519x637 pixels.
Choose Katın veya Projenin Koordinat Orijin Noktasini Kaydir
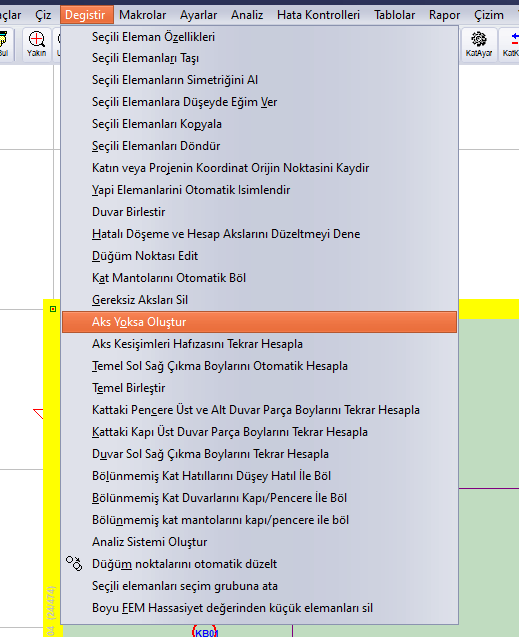[260, 168]
